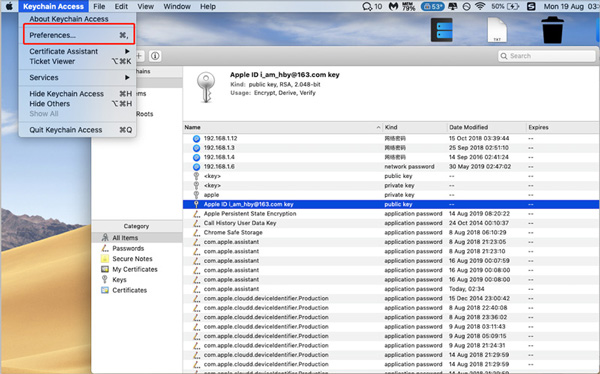Viewport: 600px width, 374px height.
Task: Open the Trash icon on the desktop
Action: 553,30
